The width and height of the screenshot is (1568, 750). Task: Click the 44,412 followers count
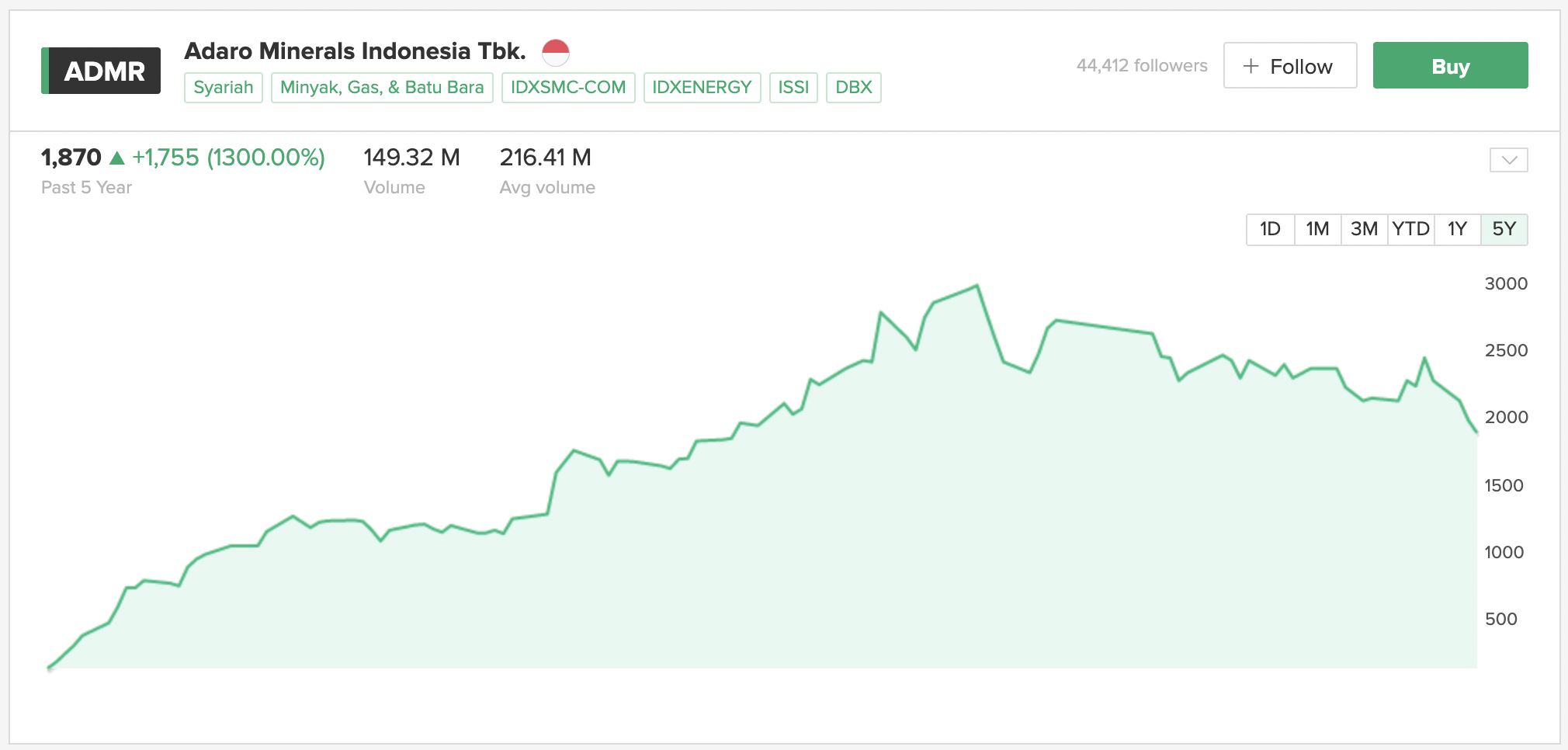1142,66
